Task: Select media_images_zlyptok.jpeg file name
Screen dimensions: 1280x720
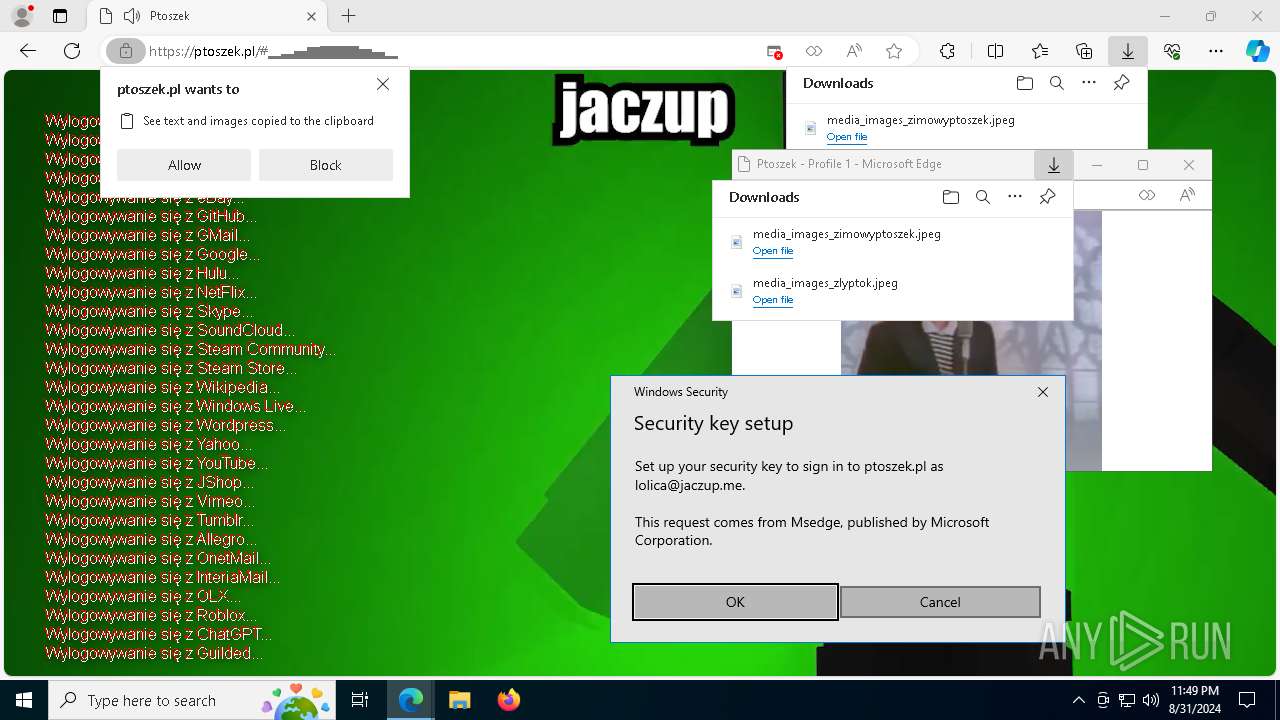Action: click(x=825, y=283)
